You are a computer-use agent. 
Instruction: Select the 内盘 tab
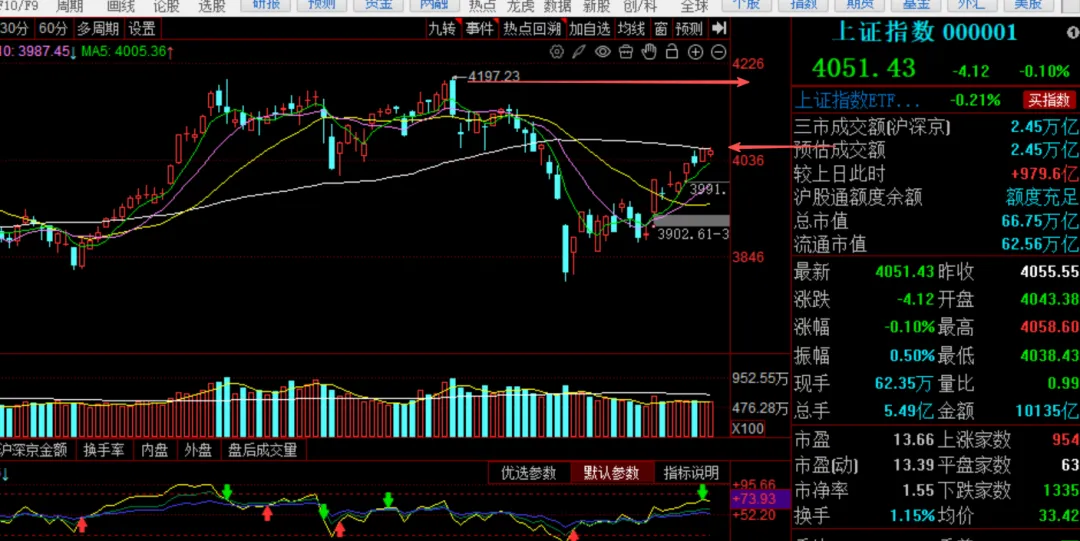click(154, 450)
